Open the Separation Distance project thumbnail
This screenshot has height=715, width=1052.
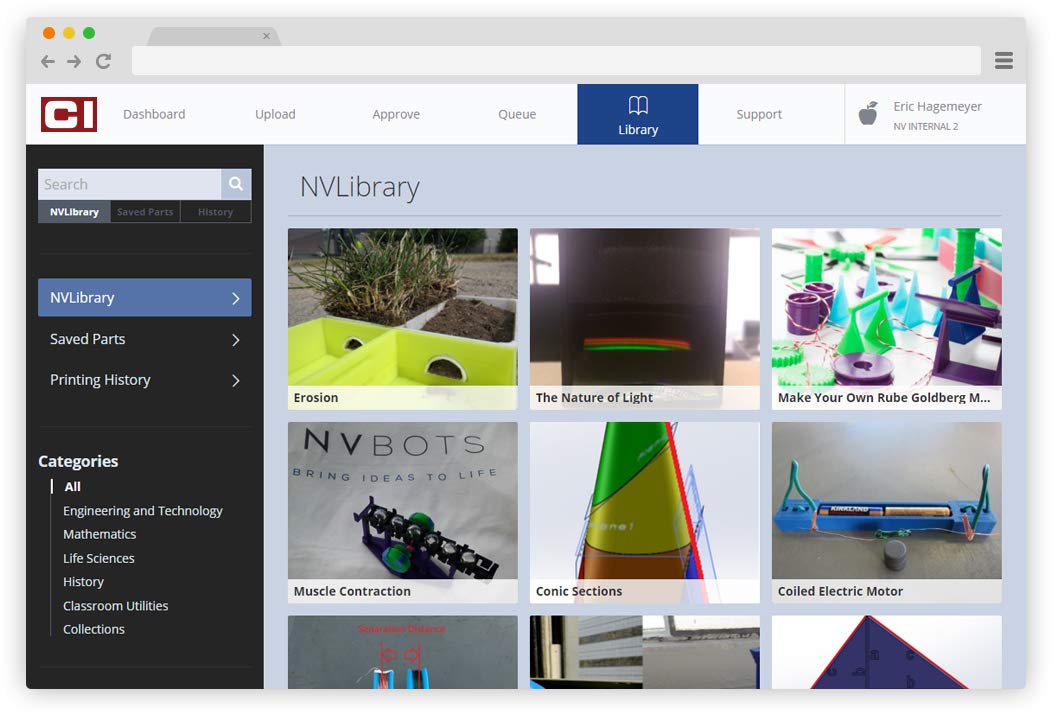pos(403,652)
